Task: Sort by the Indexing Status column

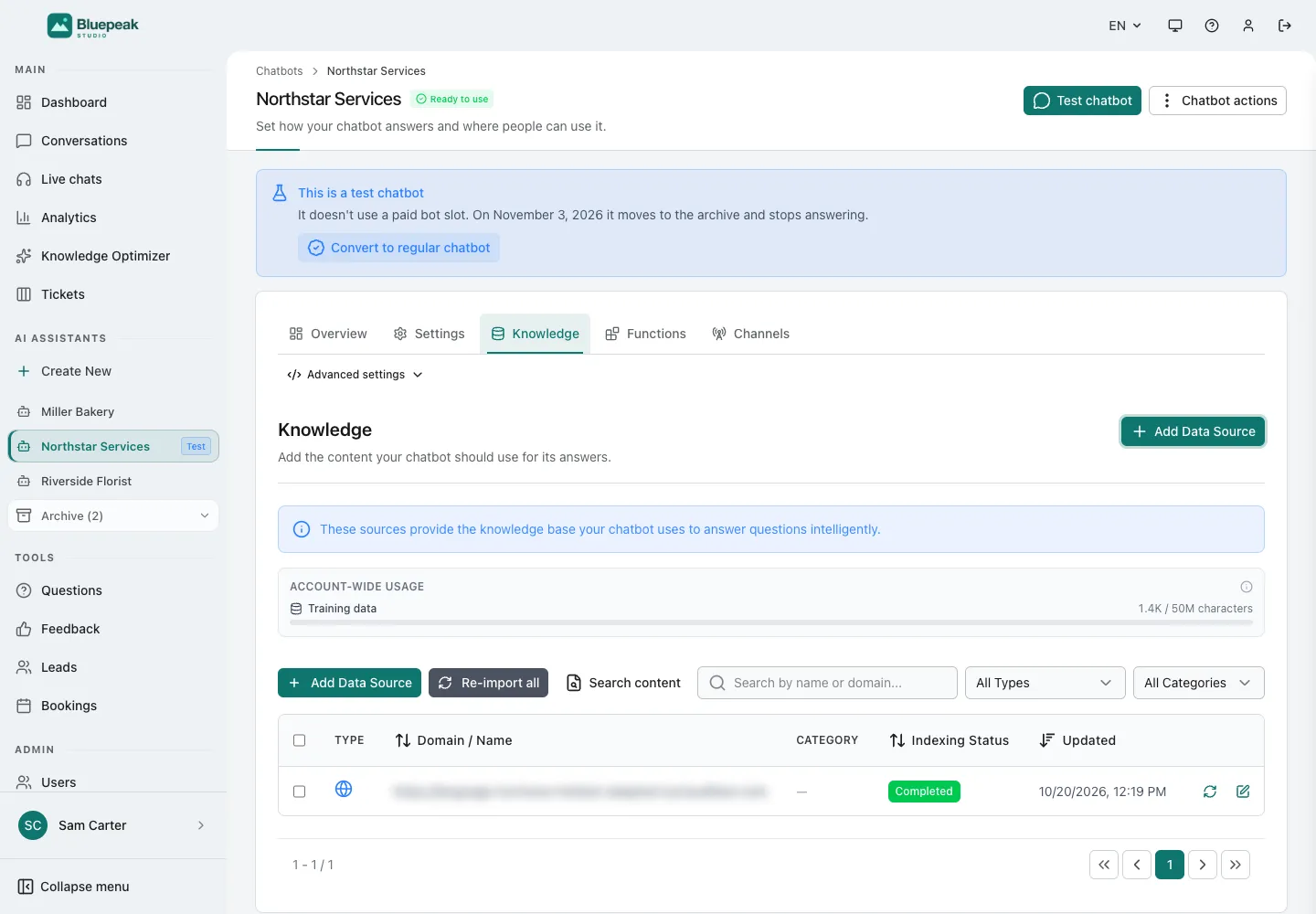Action: click(950, 740)
